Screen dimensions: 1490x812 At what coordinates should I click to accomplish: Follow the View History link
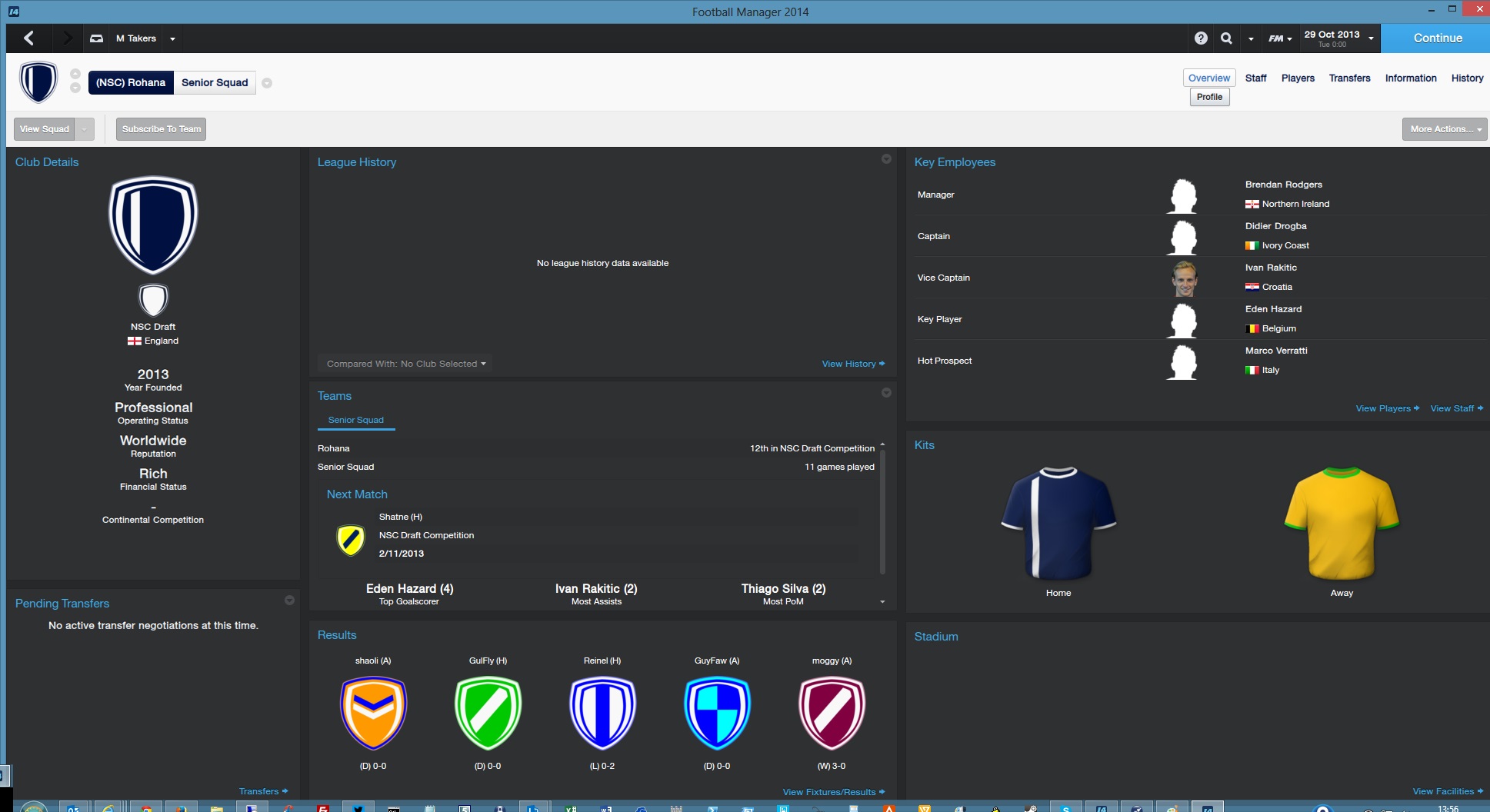[x=853, y=364]
